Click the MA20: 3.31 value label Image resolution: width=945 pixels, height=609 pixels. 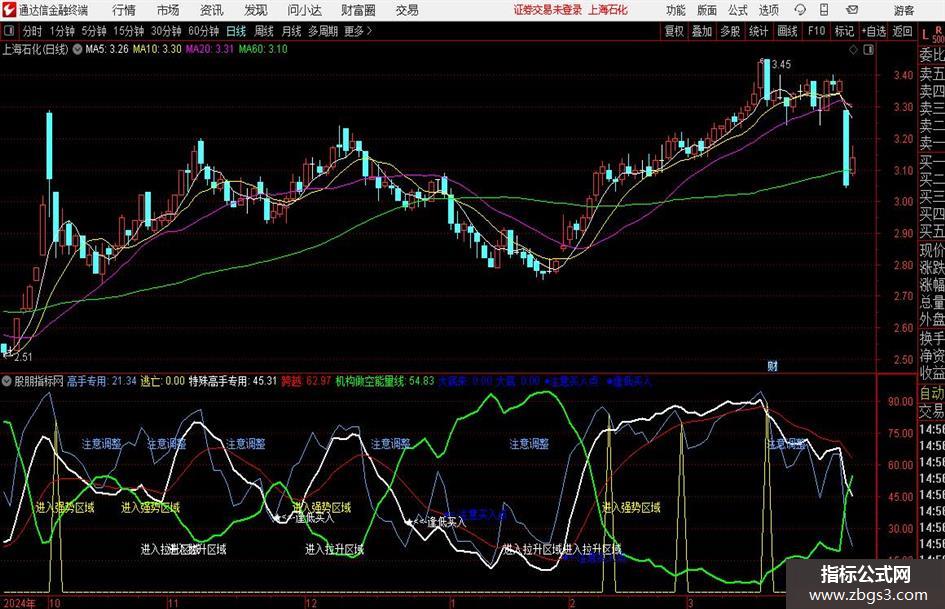tap(209, 49)
